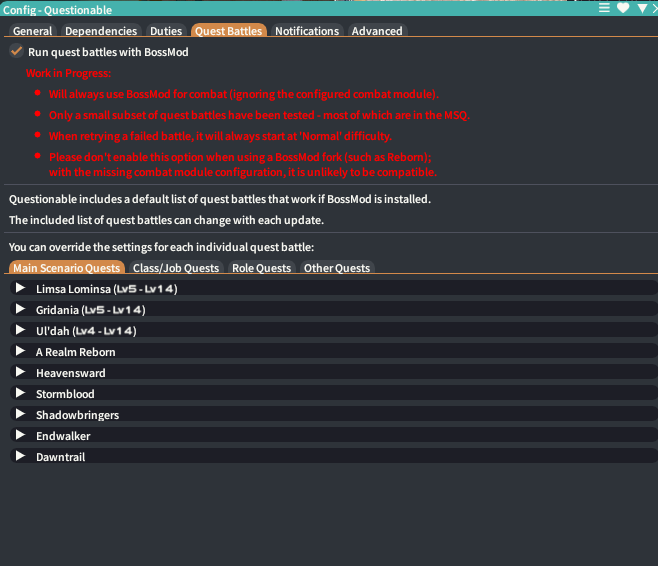Click the Heavensward label
The width and height of the screenshot is (658, 566).
click(x=70, y=373)
